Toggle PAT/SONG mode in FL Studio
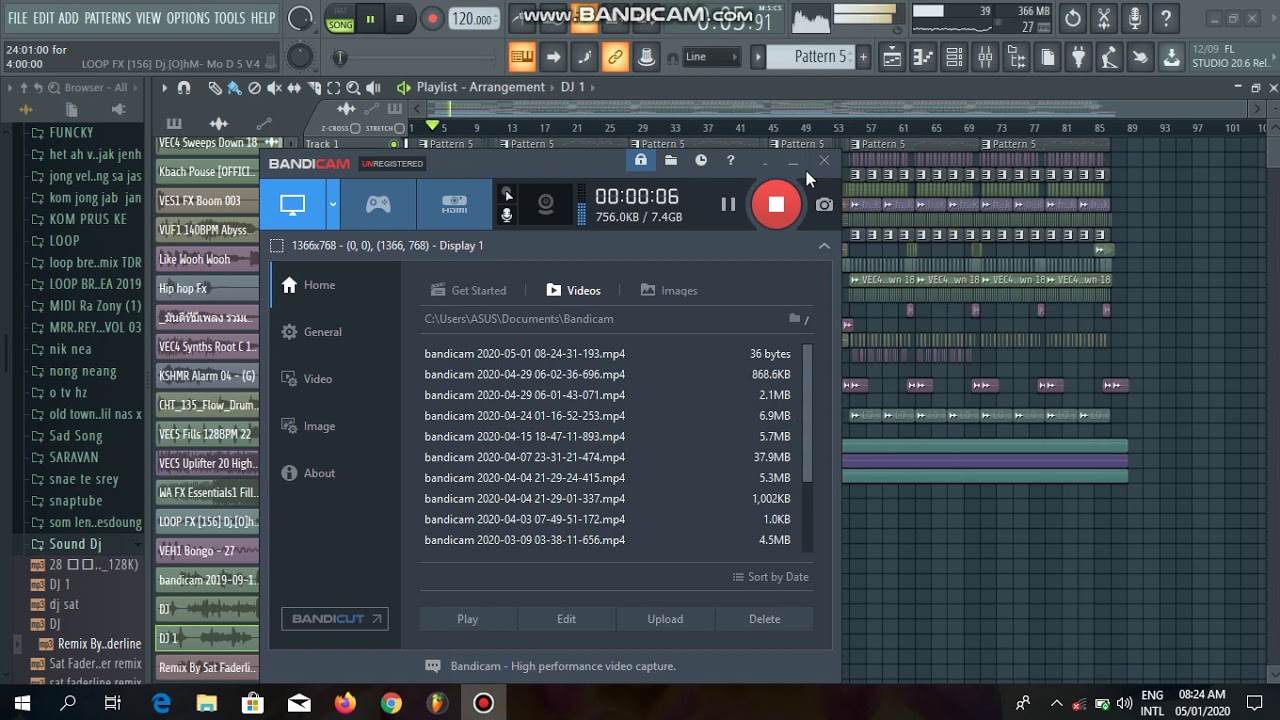The width and height of the screenshot is (1280, 720). tap(340, 19)
